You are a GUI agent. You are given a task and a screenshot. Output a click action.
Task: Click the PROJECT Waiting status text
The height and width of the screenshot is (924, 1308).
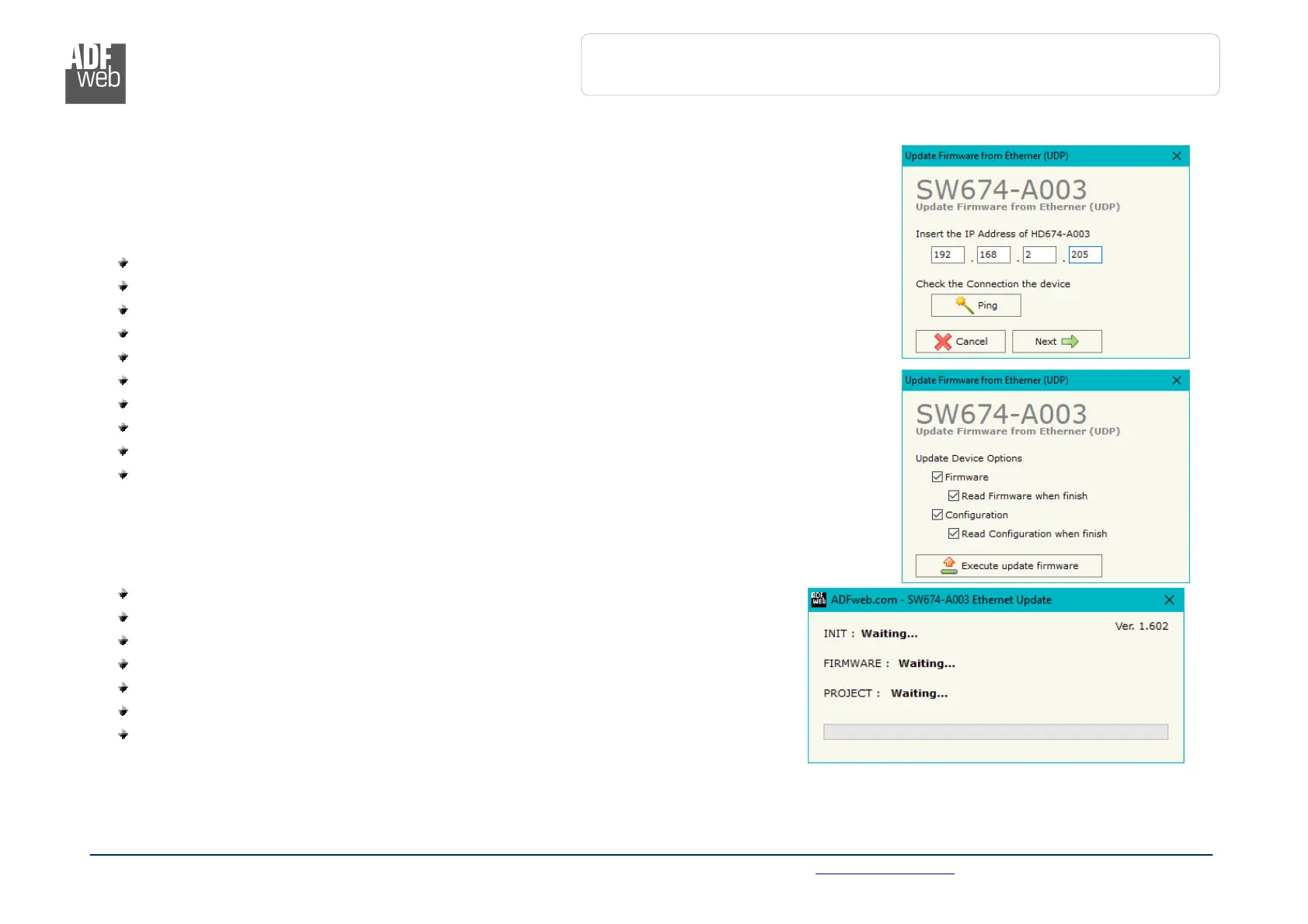[885, 693]
